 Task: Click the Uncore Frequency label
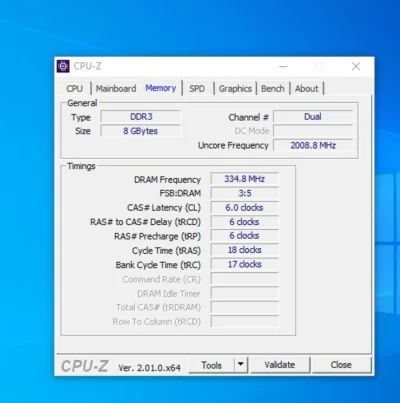coord(233,146)
